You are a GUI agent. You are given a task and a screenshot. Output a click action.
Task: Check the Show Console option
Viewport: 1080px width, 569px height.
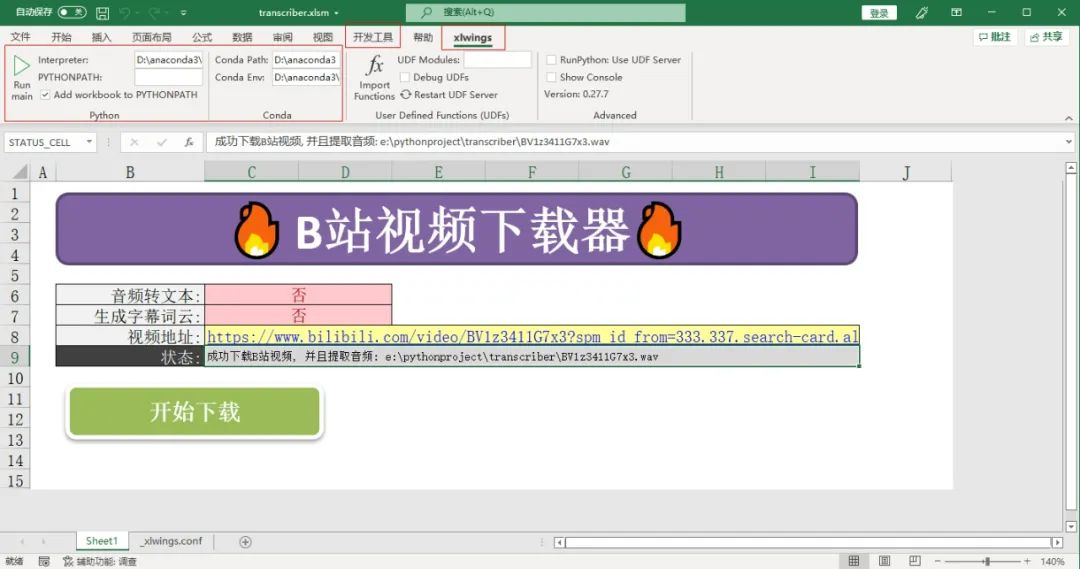pyautogui.click(x=551, y=77)
